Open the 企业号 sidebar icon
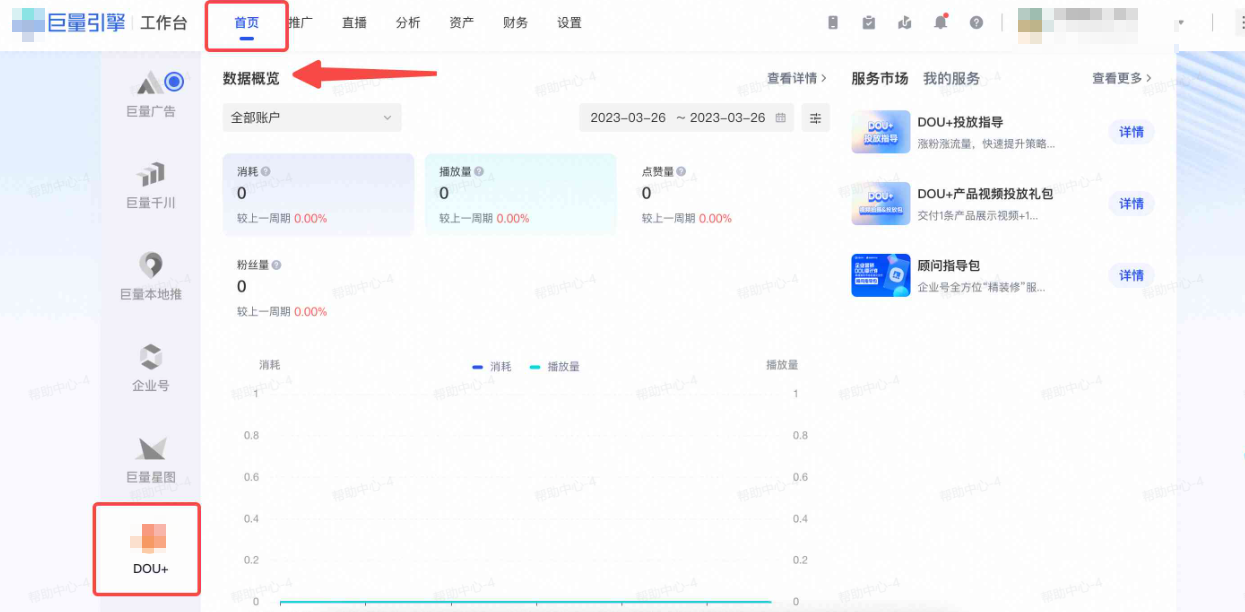This screenshot has width=1245, height=612. click(151, 367)
